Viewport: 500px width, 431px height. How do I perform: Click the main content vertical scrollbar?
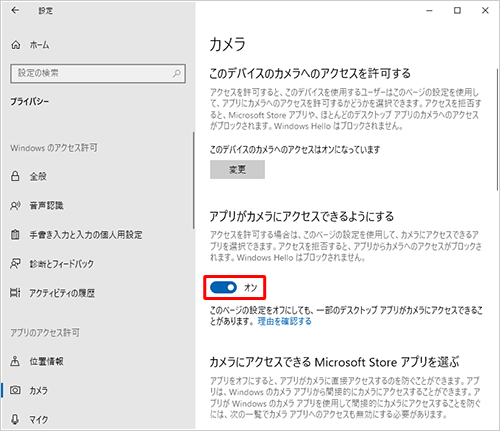coord(497,130)
